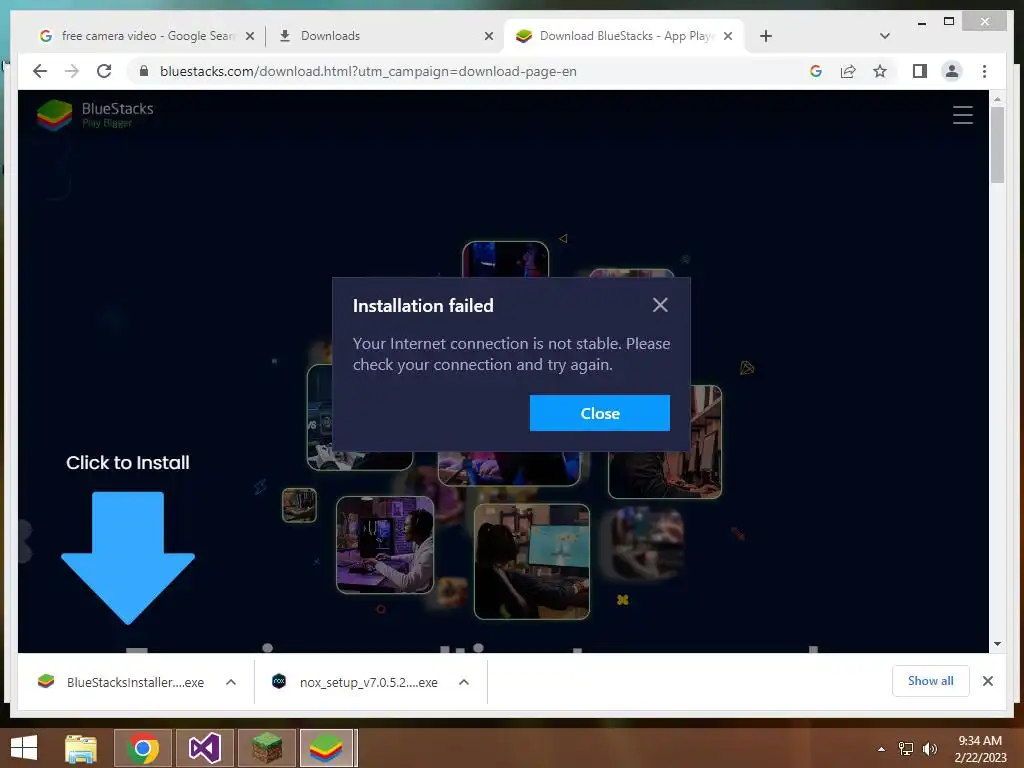The height and width of the screenshot is (768, 1024).
Task: Click the Click to Install text
Action: [128, 462]
